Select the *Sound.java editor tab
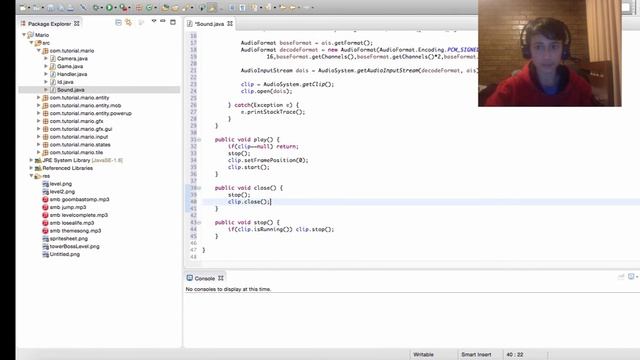The height and width of the screenshot is (360, 640). click(x=209, y=24)
